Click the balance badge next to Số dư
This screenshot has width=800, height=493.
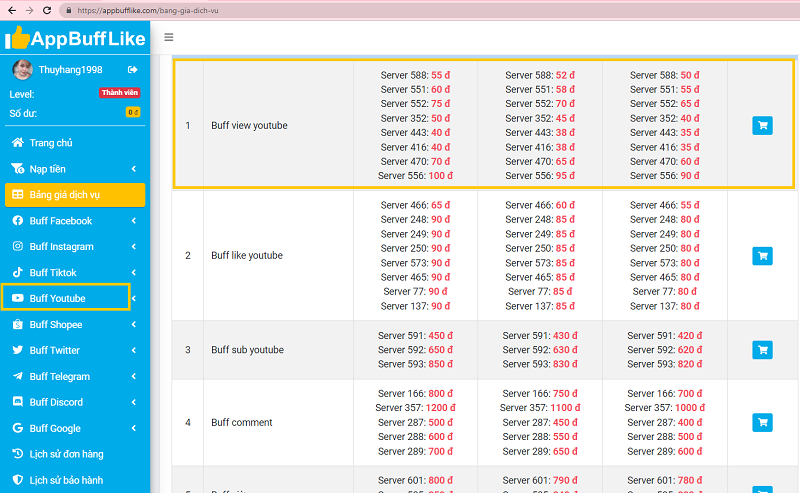coord(133,112)
